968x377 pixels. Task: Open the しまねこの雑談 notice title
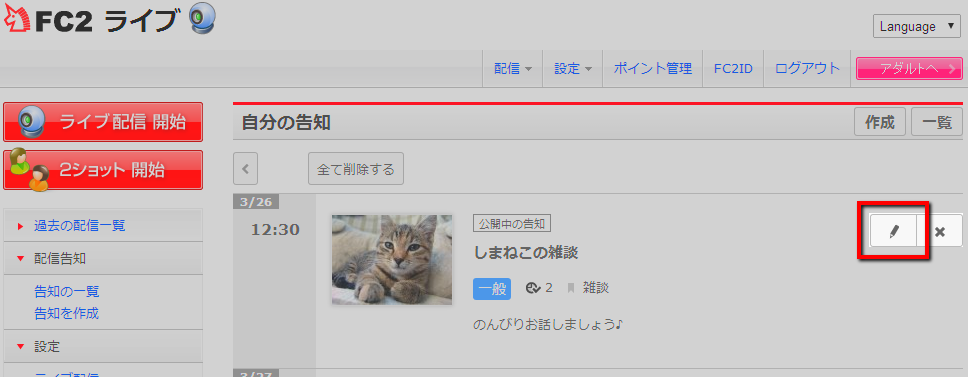pyautogui.click(x=525, y=252)
